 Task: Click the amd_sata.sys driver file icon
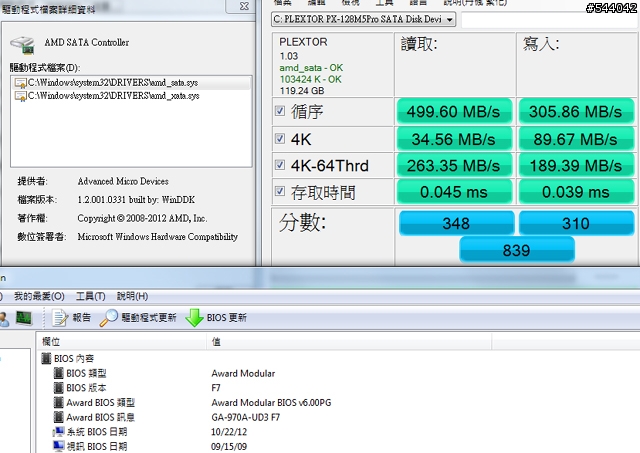coord(20,83)
